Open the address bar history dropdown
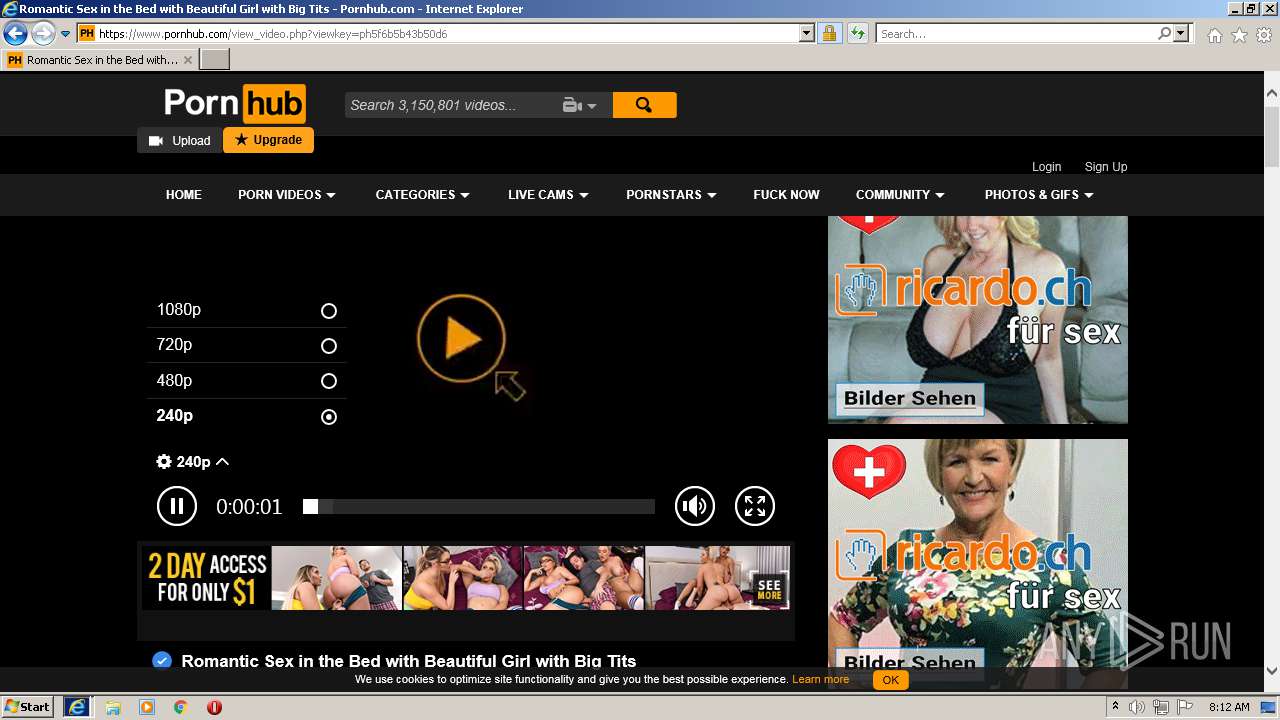1280x720 pixels. coord(807,34)
